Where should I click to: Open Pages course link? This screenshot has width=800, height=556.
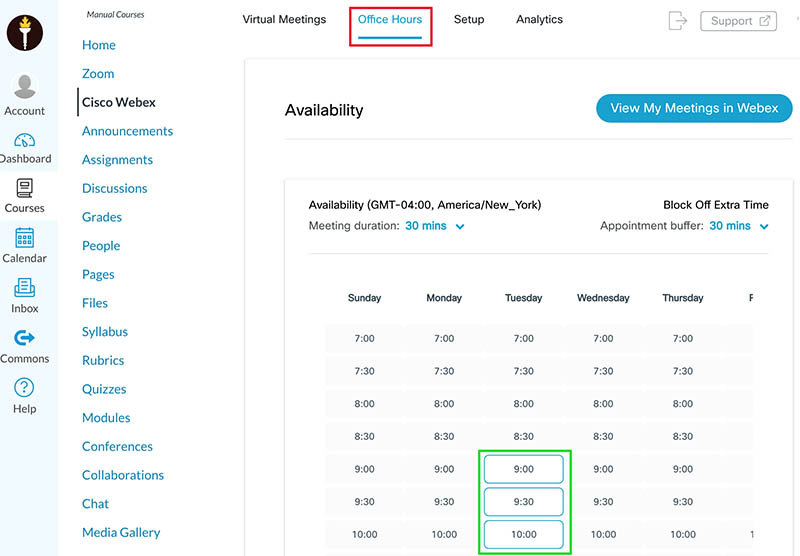98,274
